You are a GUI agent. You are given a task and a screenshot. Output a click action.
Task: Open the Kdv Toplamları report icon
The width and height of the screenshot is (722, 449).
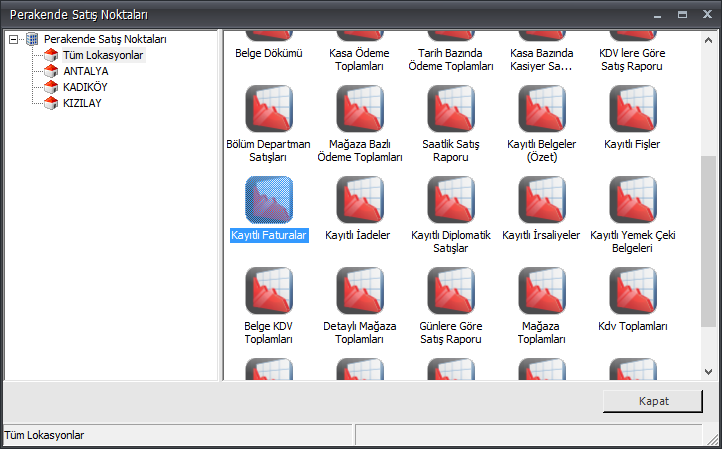[633, 291]
